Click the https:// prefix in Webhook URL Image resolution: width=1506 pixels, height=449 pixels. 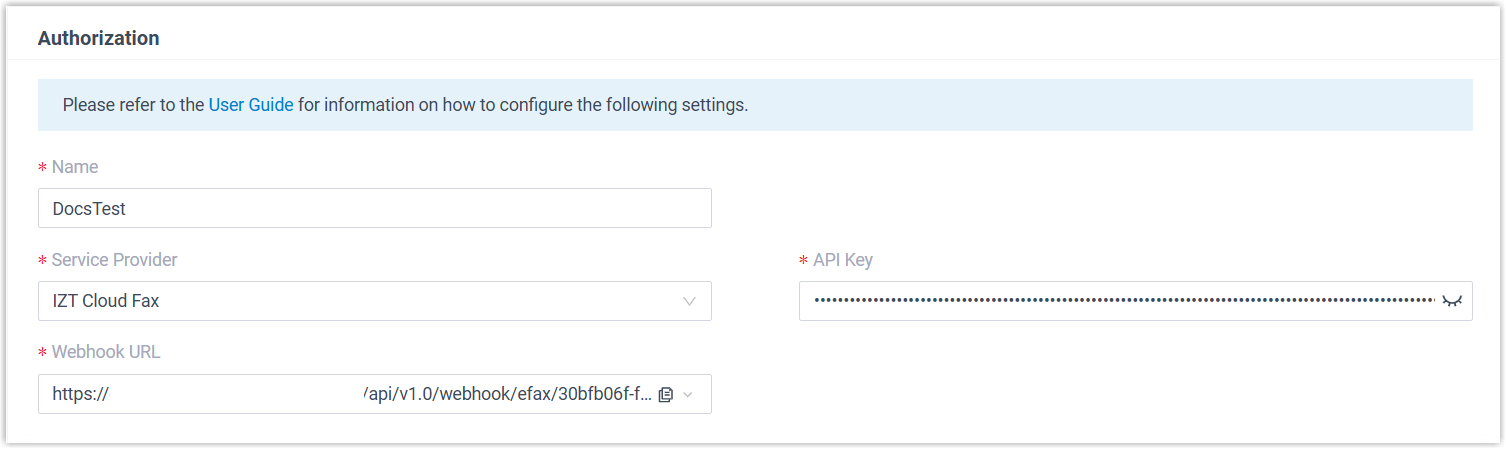[x=80, y=395]
